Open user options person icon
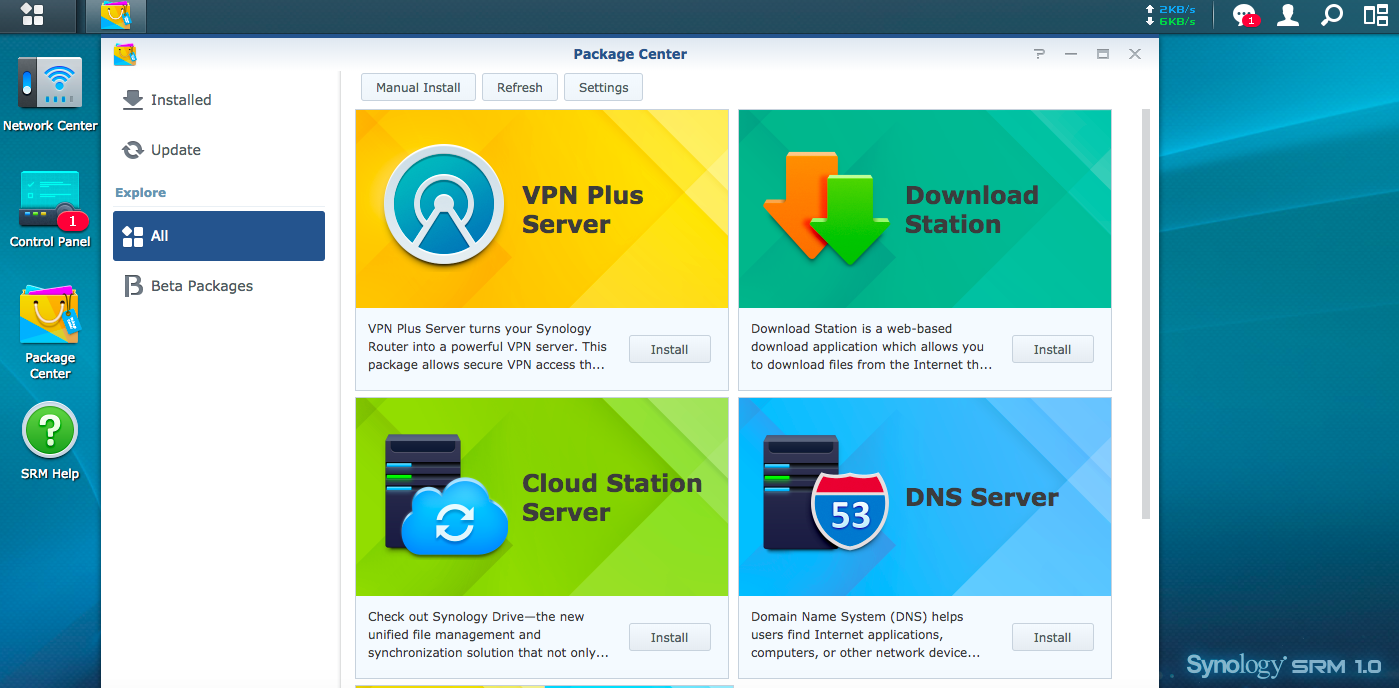The width and height of the screenshot is (1399, 688). click(1288, 15)
